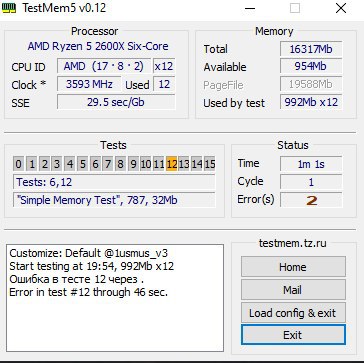The image size is (364, 363).
Task: Click the Mail button
Action: click(293, 290)
